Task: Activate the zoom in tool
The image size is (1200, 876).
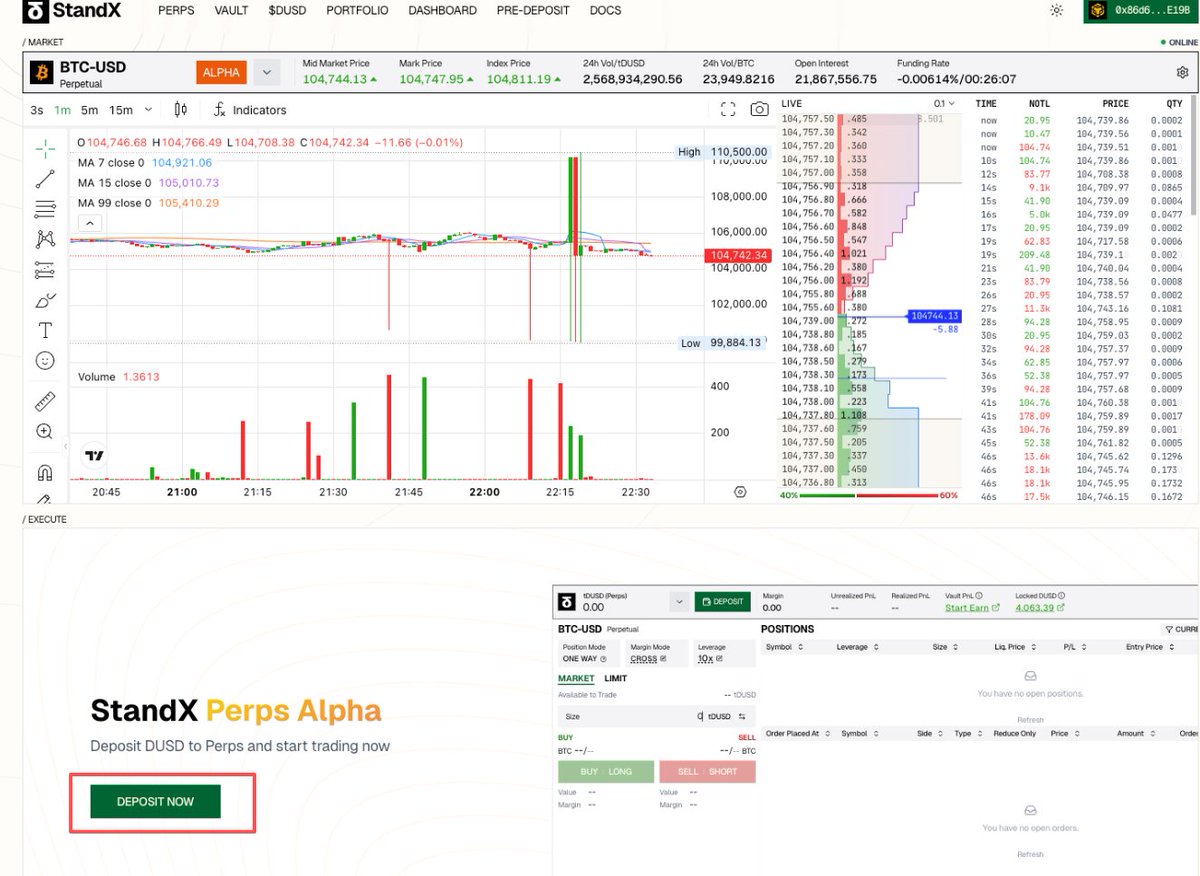Action: 45,432
